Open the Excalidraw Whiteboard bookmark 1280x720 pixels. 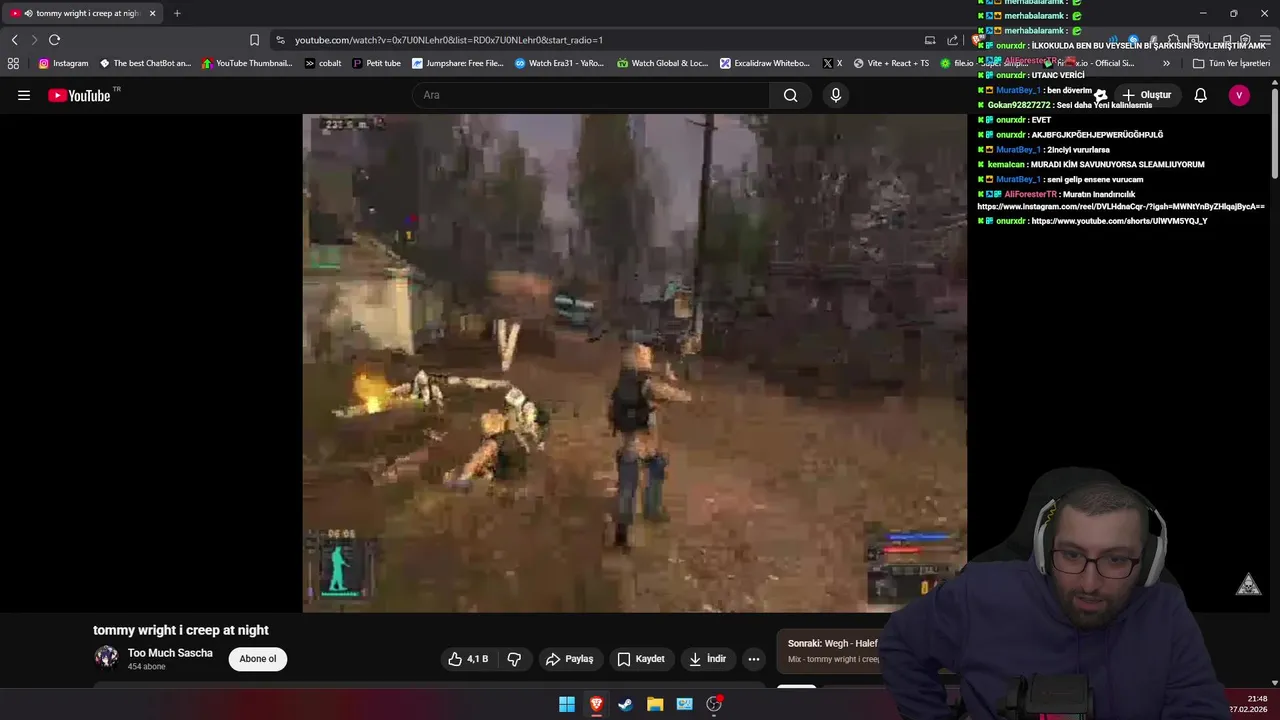click(x=765, y=63)
